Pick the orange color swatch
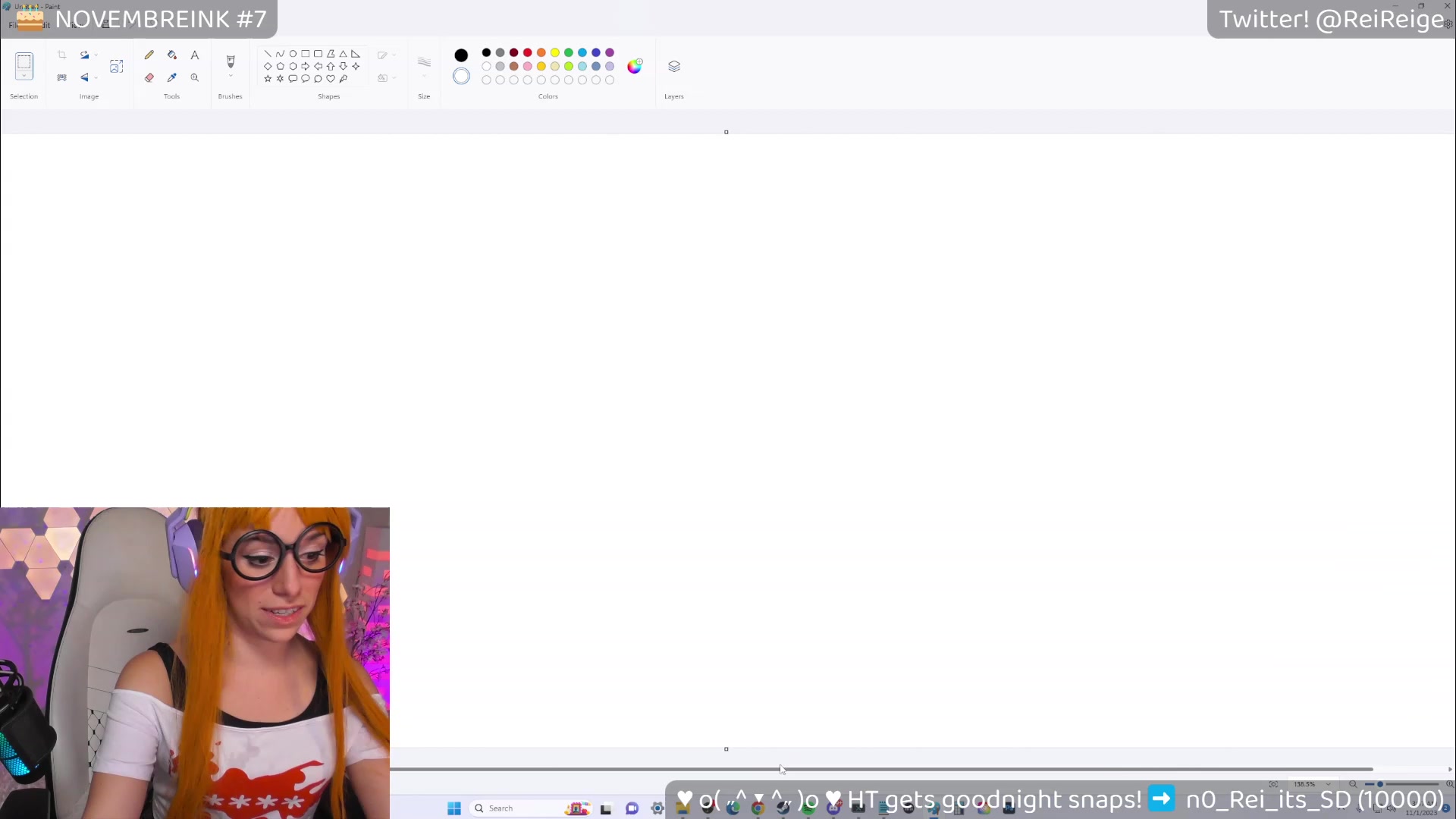The height and width of the screenshot is (819, 1456). click(541, 53)
